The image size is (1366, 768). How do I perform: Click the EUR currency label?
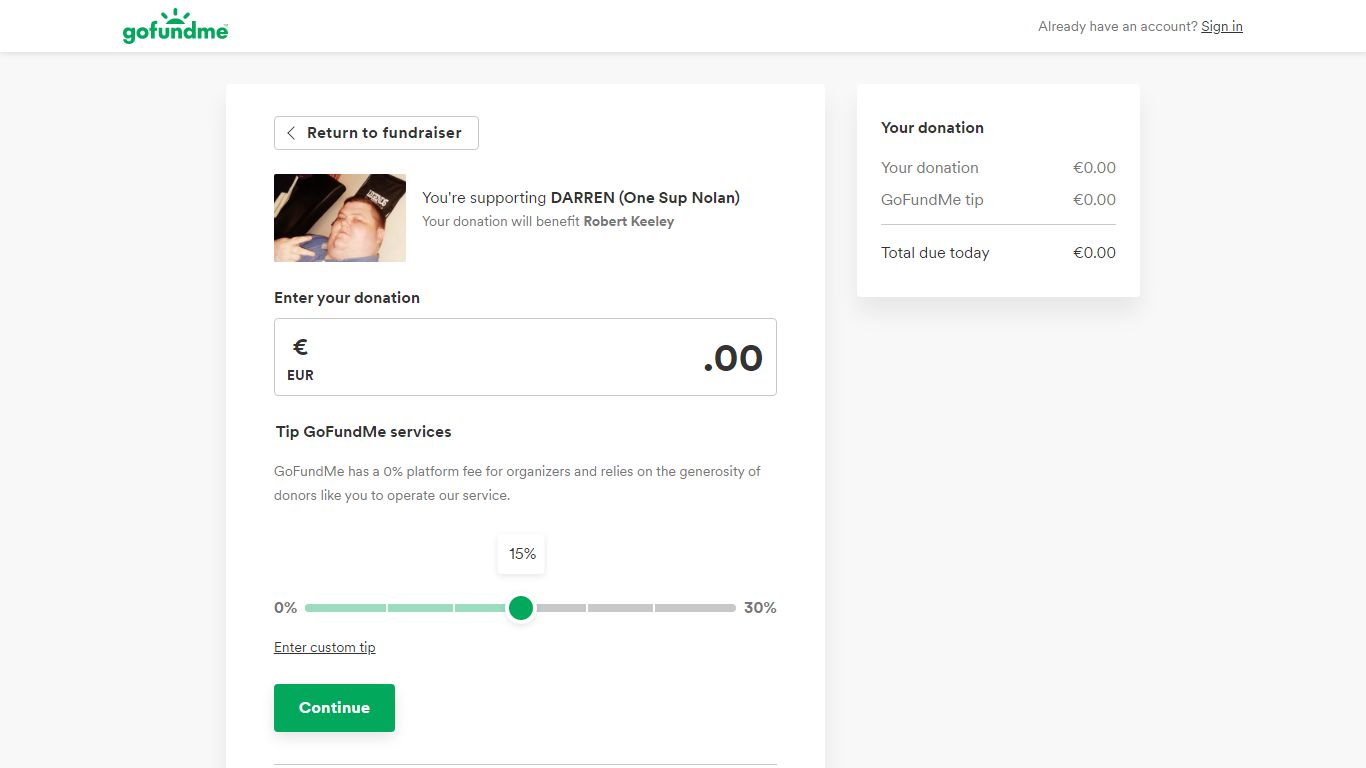(300, 376)
